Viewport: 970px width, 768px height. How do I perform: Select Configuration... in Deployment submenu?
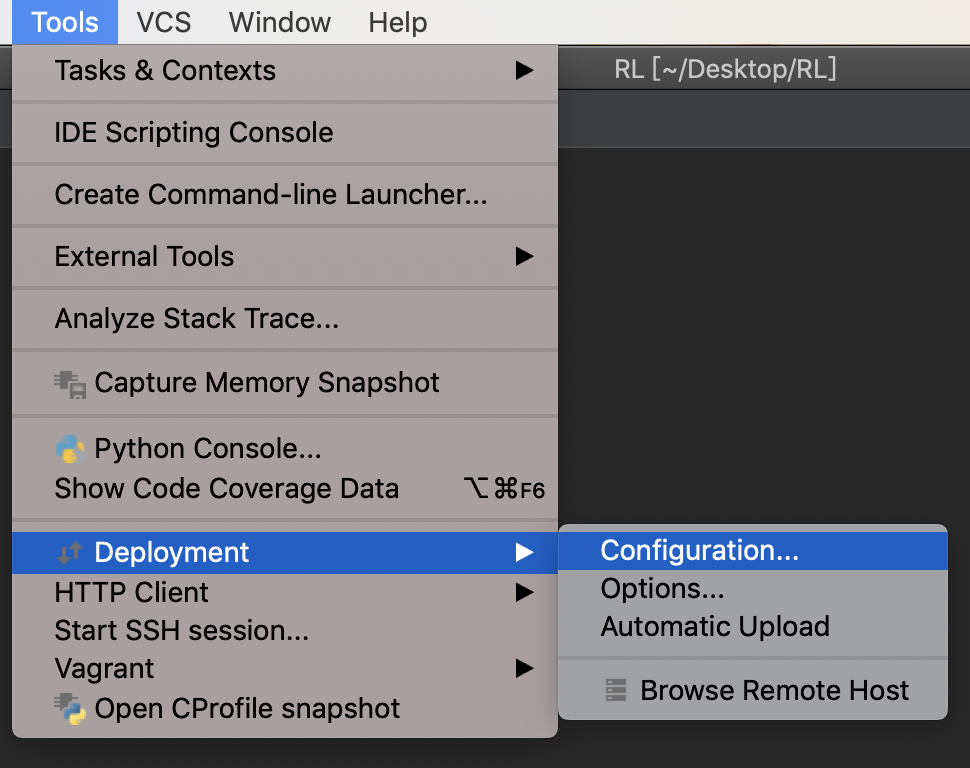click(x=753, y=550)
